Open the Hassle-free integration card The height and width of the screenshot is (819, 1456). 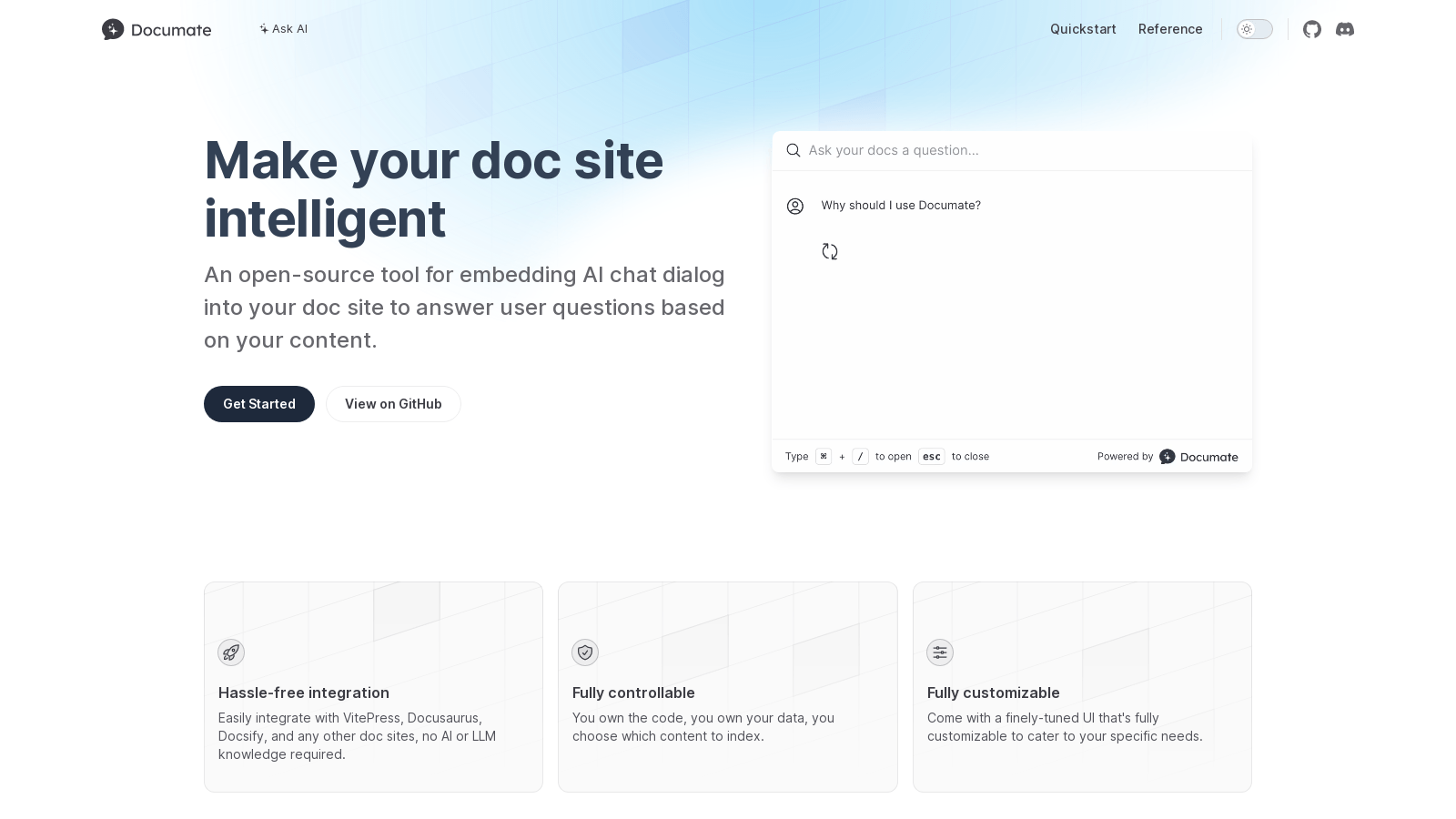coord(373,687)
